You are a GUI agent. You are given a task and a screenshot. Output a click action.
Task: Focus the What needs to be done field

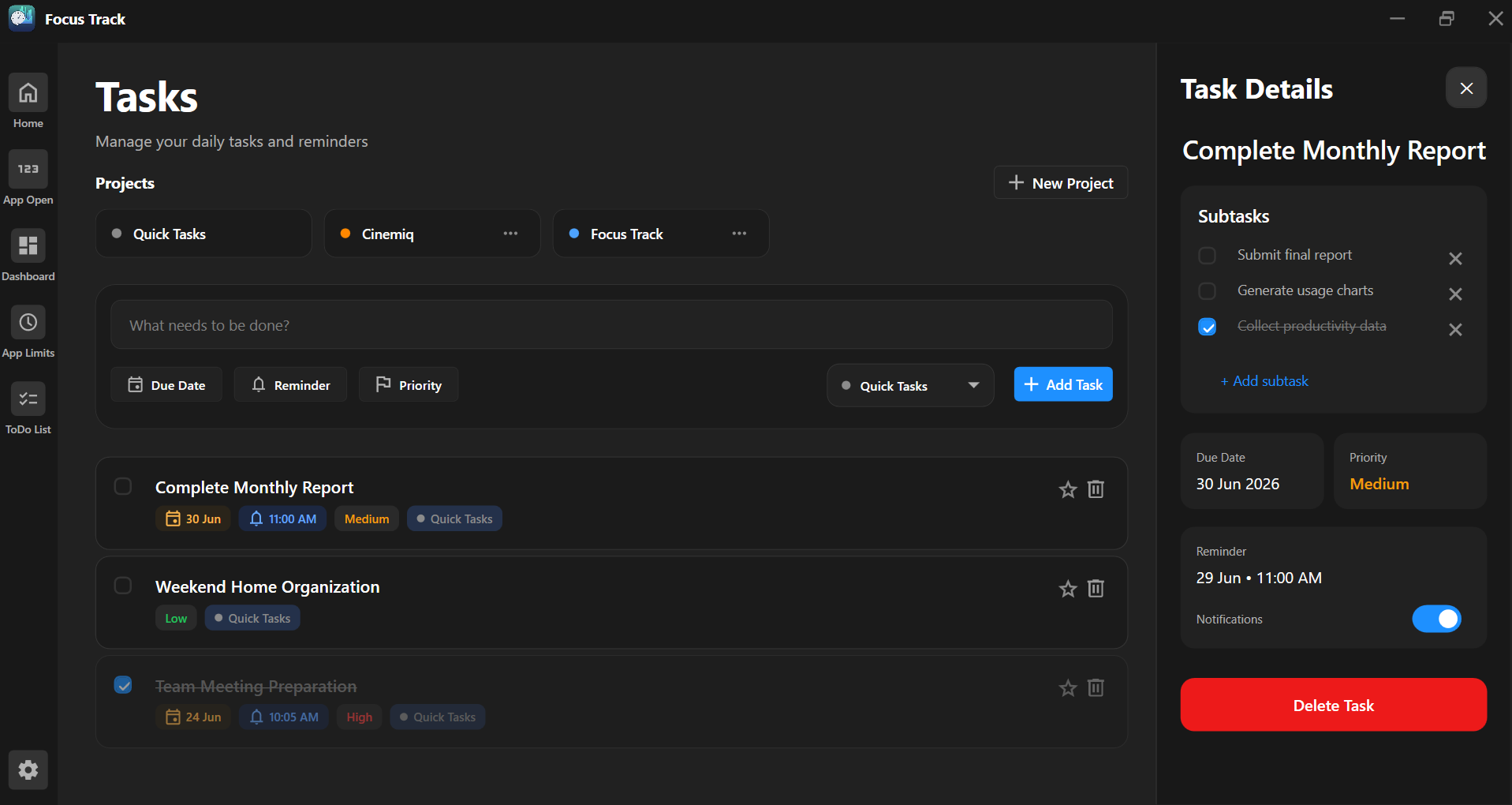tap(611, 325)
